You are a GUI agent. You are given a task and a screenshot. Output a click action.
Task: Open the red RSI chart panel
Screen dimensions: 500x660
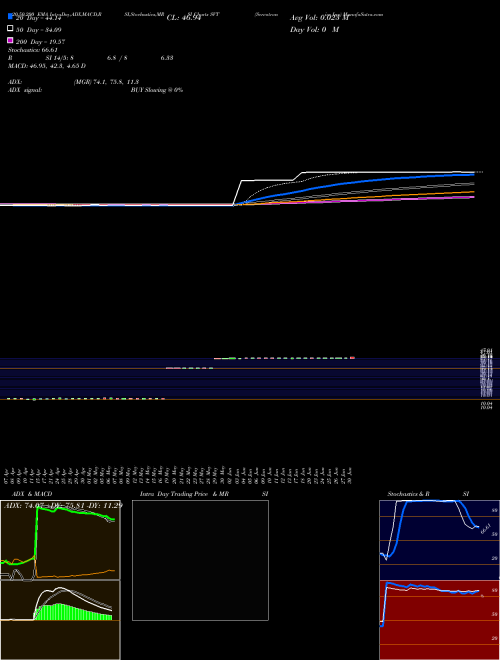(x=439, y=620)
